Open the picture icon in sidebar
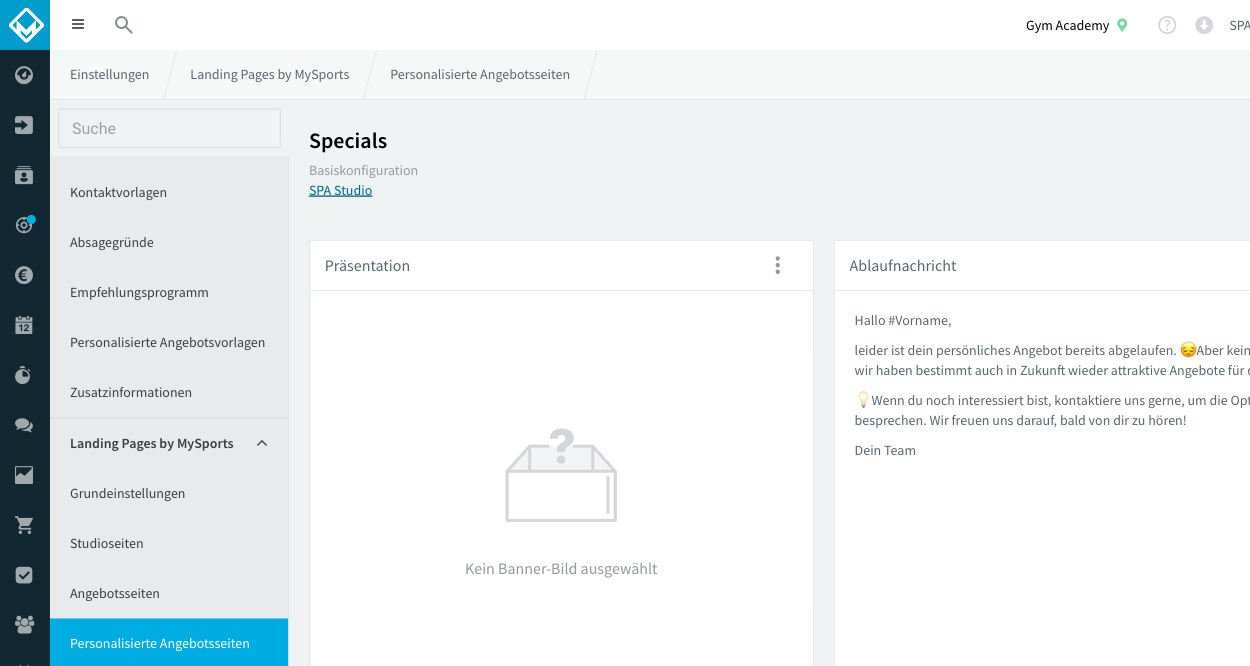1250x666 pixels. pos(24,475)
